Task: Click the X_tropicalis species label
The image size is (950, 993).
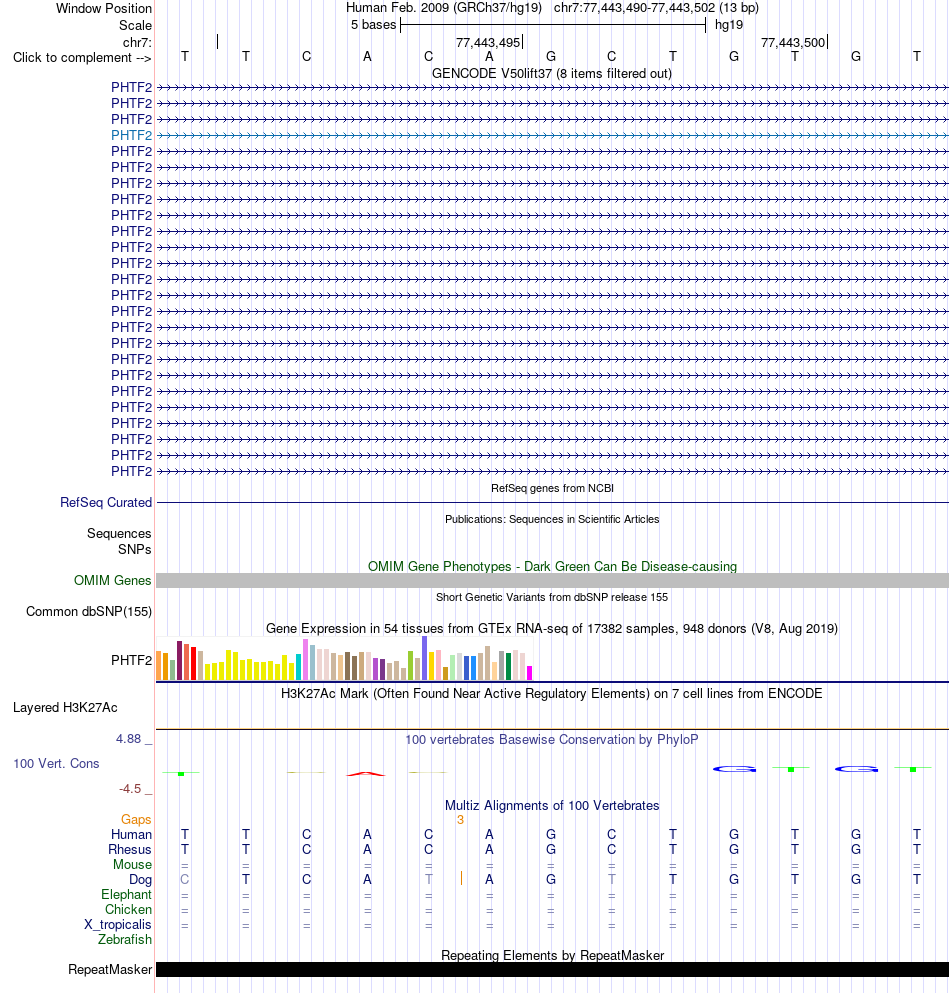Action: (118, 925)
